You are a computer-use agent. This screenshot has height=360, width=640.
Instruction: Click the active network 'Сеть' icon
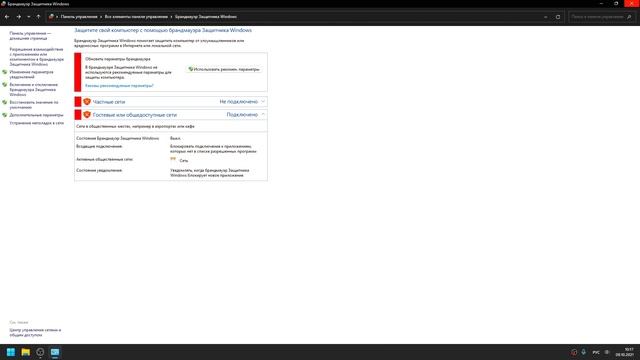point(173,160)
